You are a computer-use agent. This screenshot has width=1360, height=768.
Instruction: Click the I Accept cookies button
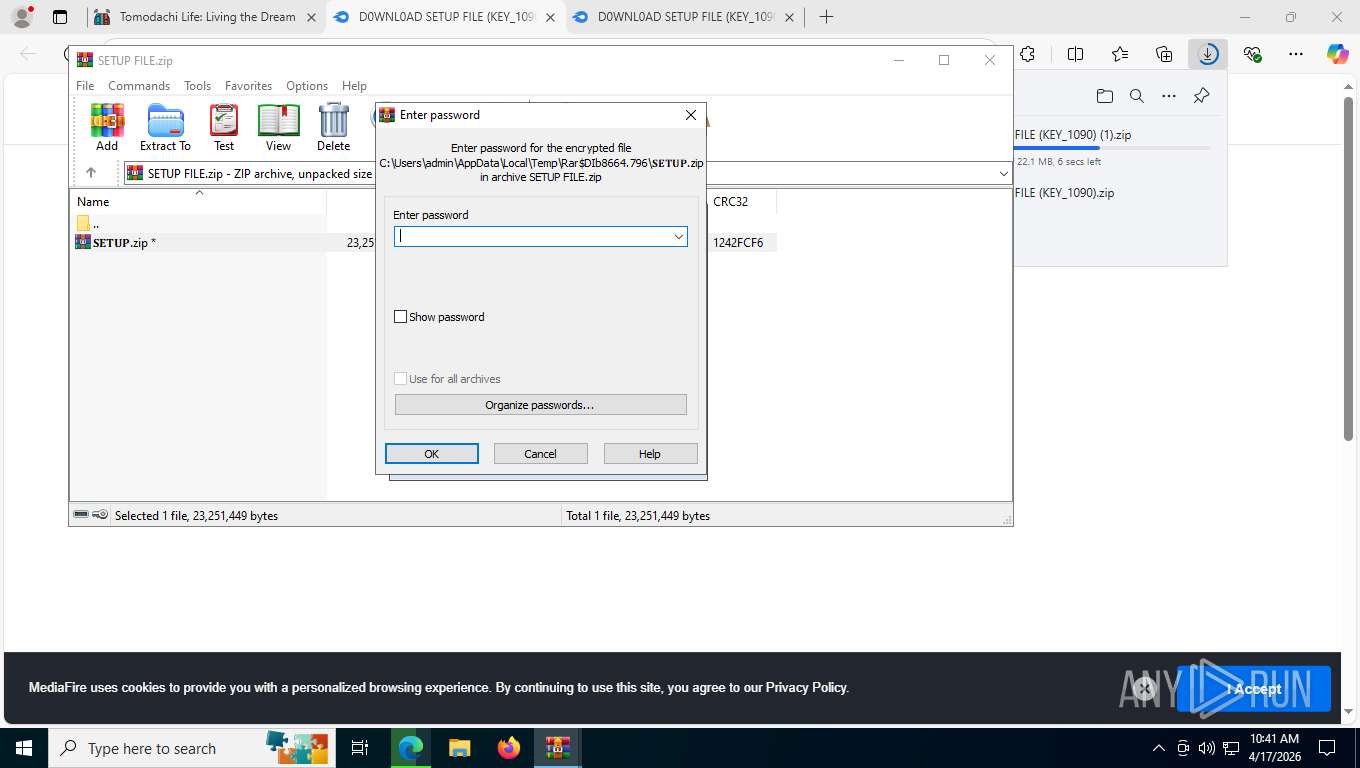click(1253, 689)
